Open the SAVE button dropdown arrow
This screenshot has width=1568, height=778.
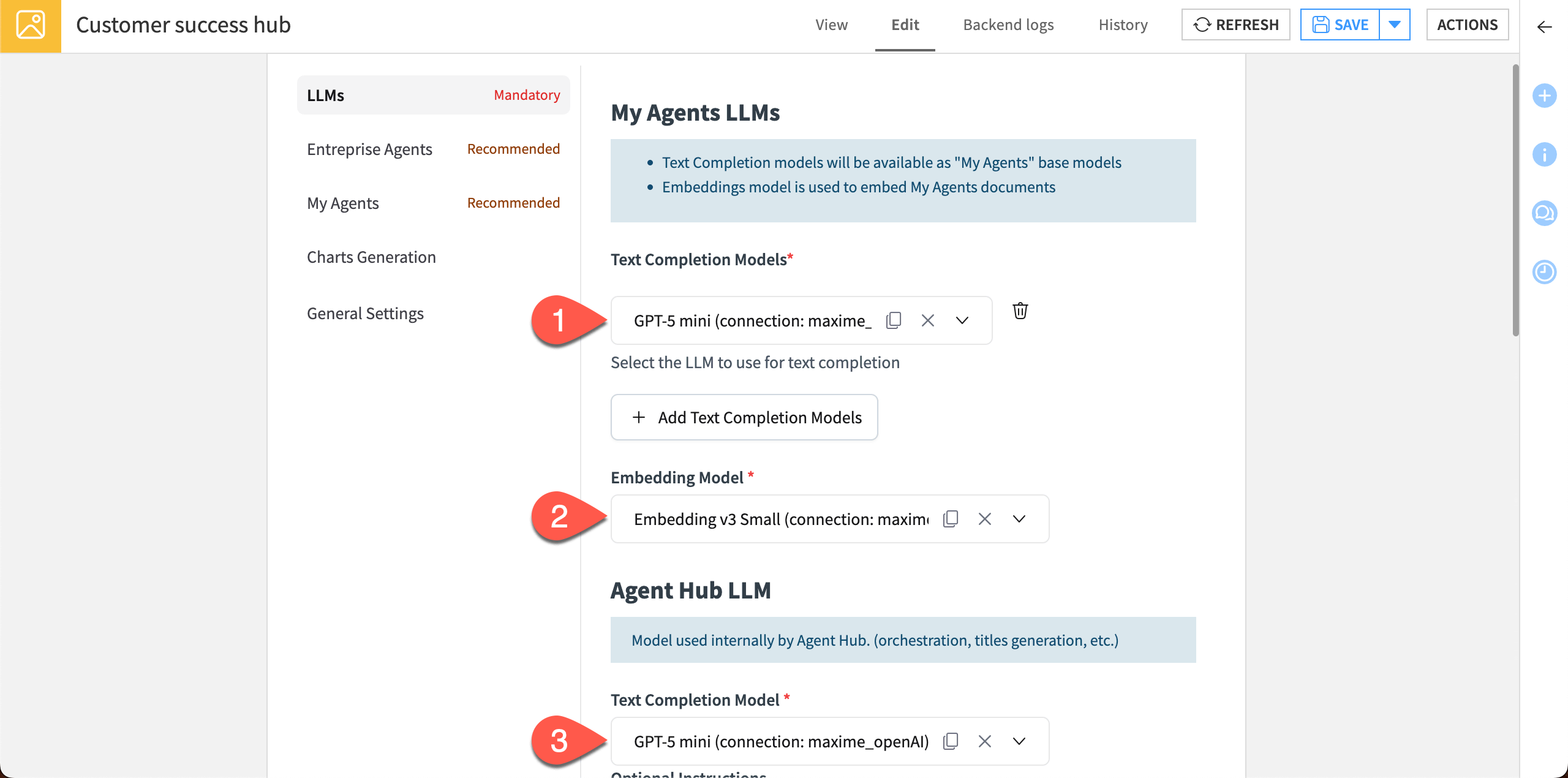pyautogui.click(x=1395, y=25)
